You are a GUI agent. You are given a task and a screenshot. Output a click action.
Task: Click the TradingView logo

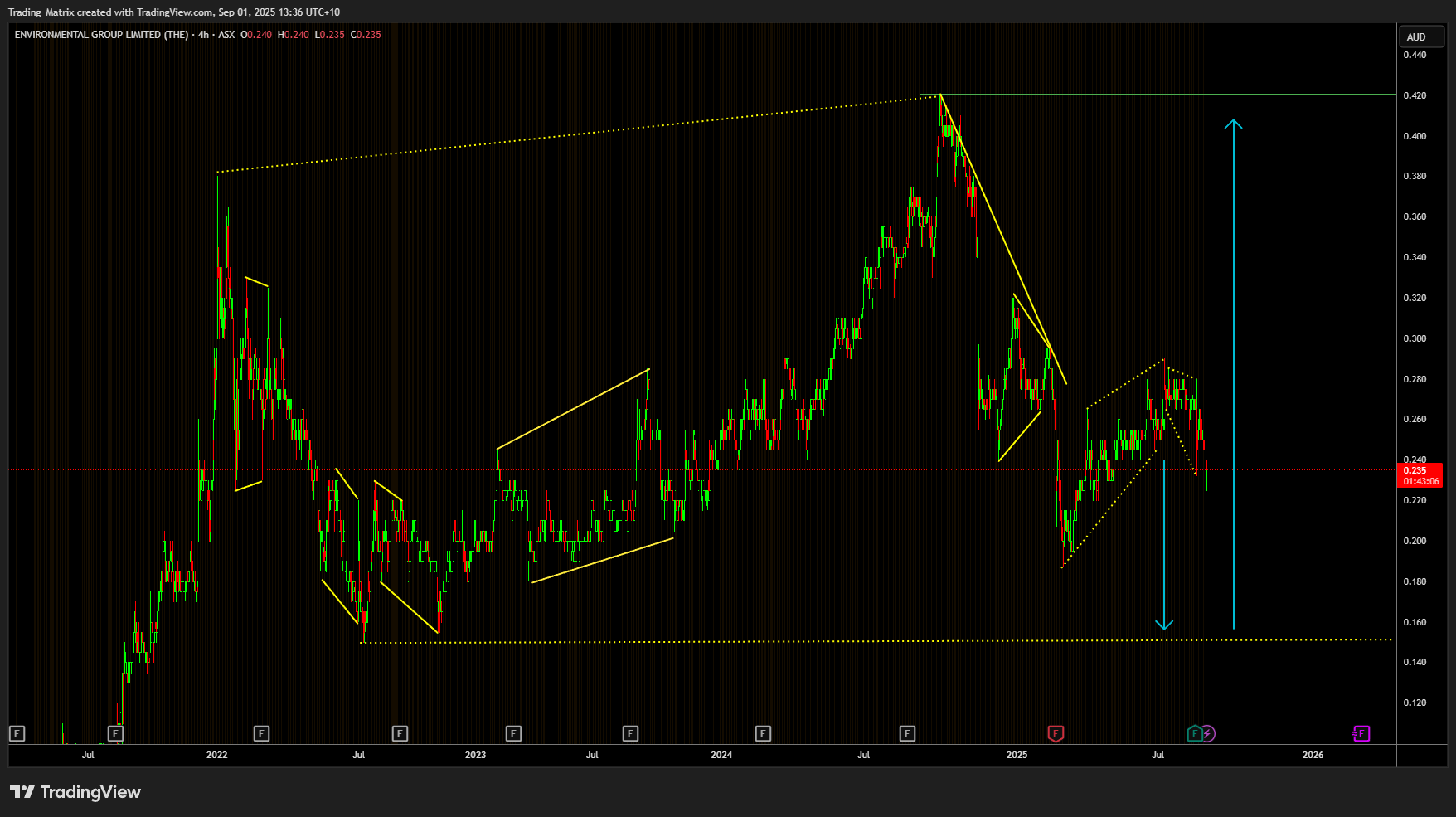(75, 792)
